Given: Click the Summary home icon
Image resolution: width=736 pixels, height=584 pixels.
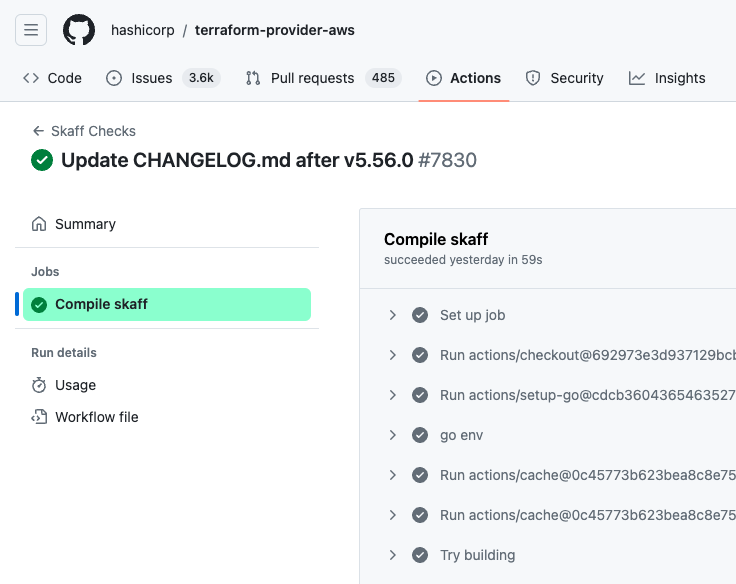Looking at the screenshot, I should (39, 224).
